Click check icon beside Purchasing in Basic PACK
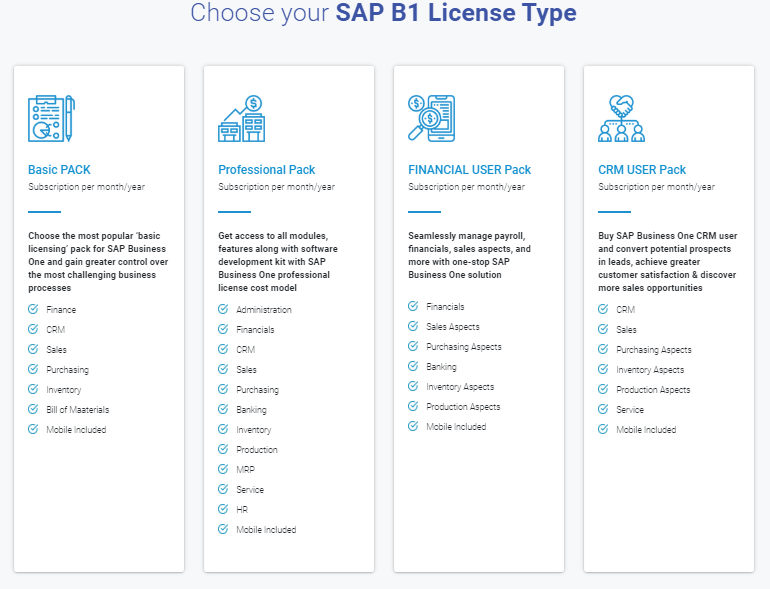Viewport: 770px width, 589px height. [x=33, y=369]
